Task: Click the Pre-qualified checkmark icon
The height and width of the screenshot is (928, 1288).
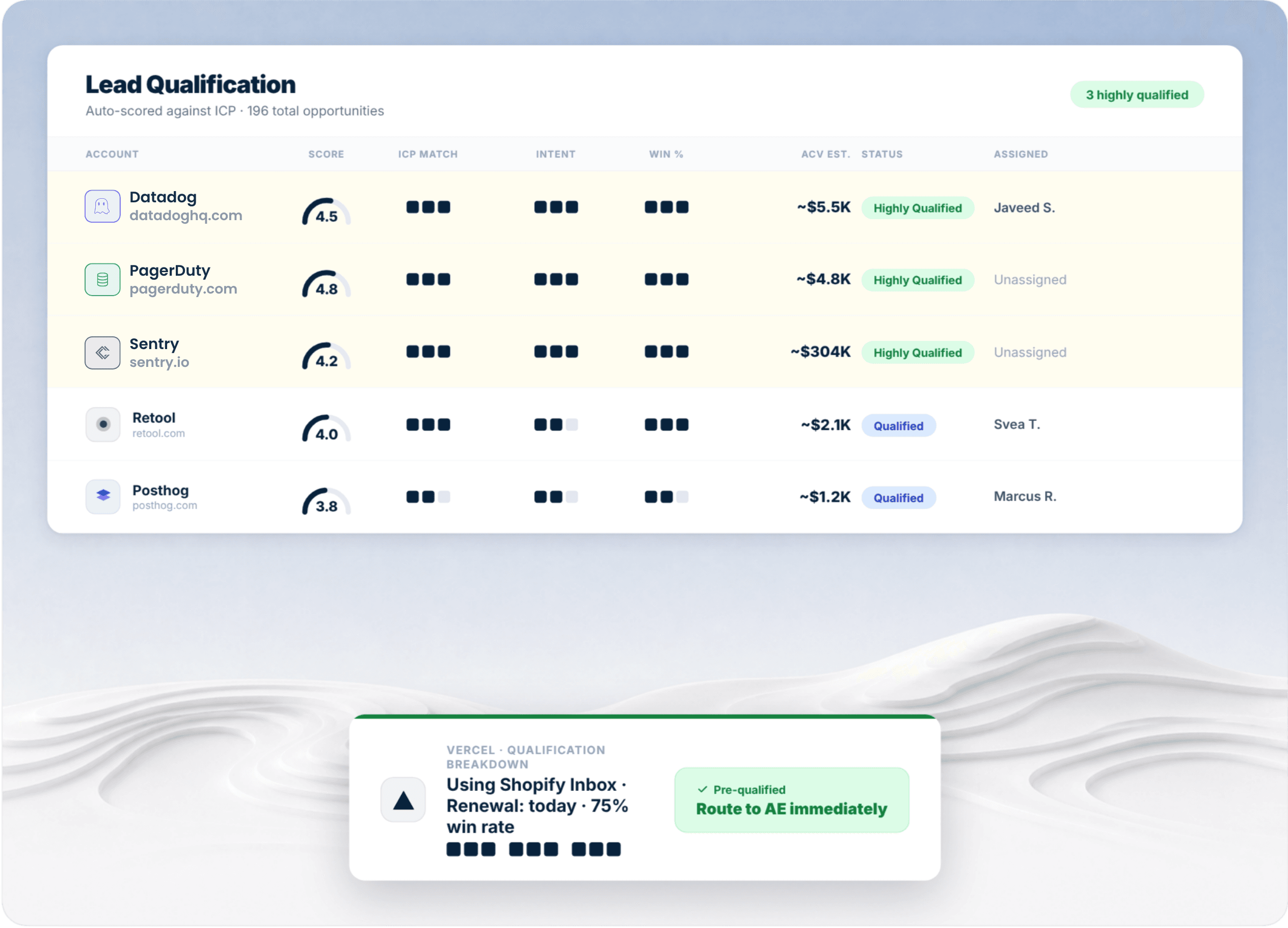Action: click(x=703, y=789)
